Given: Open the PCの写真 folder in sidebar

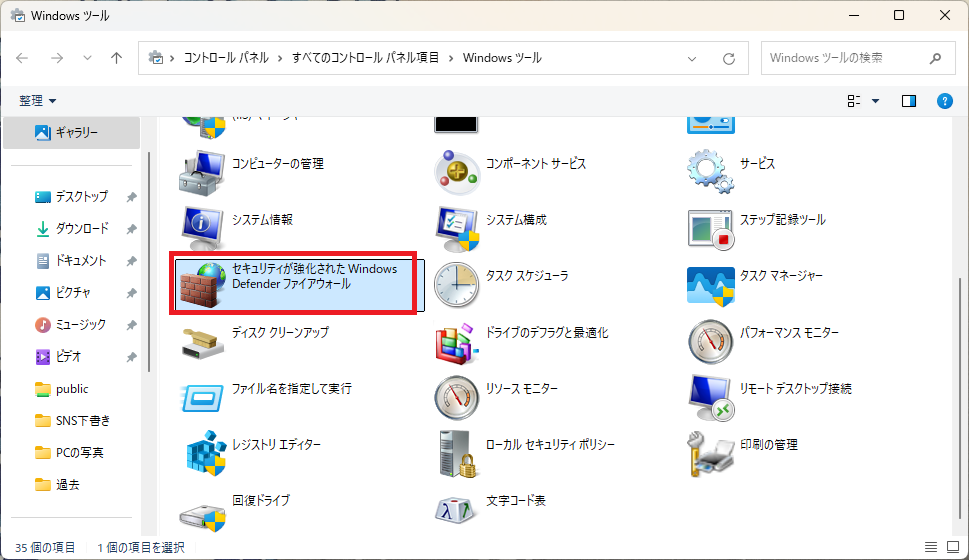Looking at the screenshot, I should pos(69,452).
